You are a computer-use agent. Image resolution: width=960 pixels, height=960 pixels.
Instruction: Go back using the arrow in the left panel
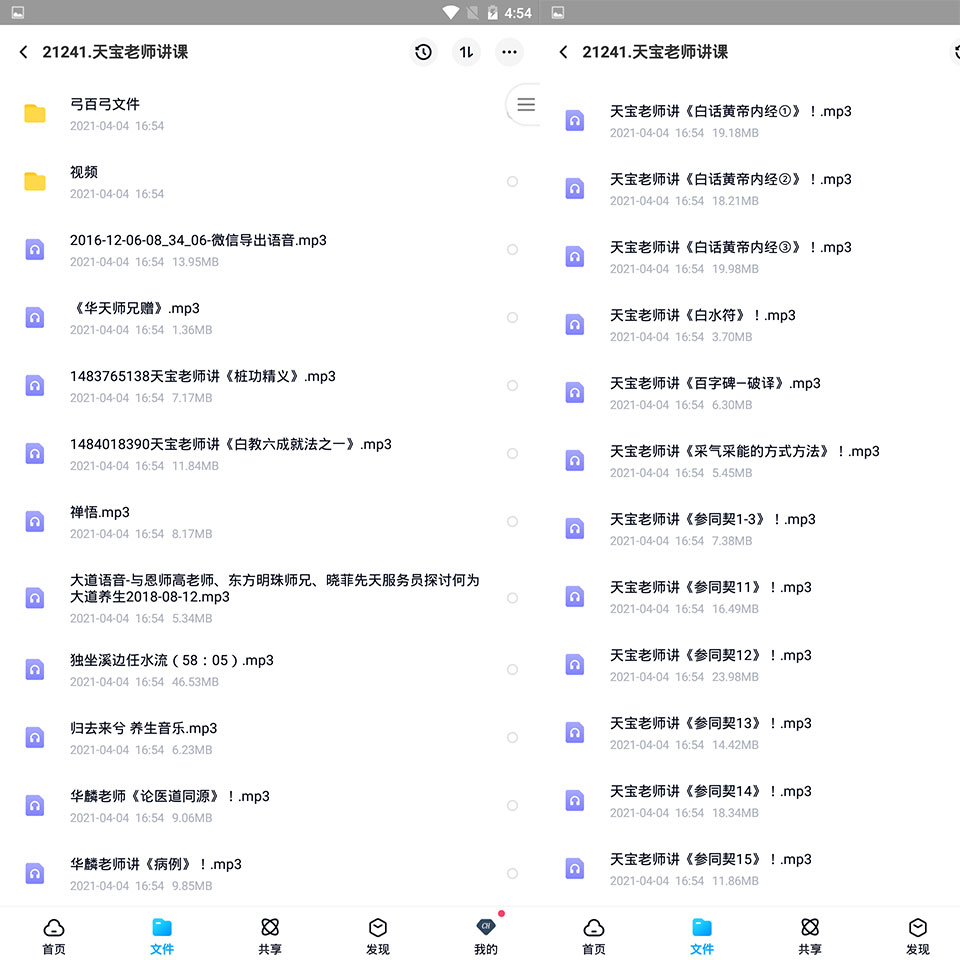[x=23, y=52]
